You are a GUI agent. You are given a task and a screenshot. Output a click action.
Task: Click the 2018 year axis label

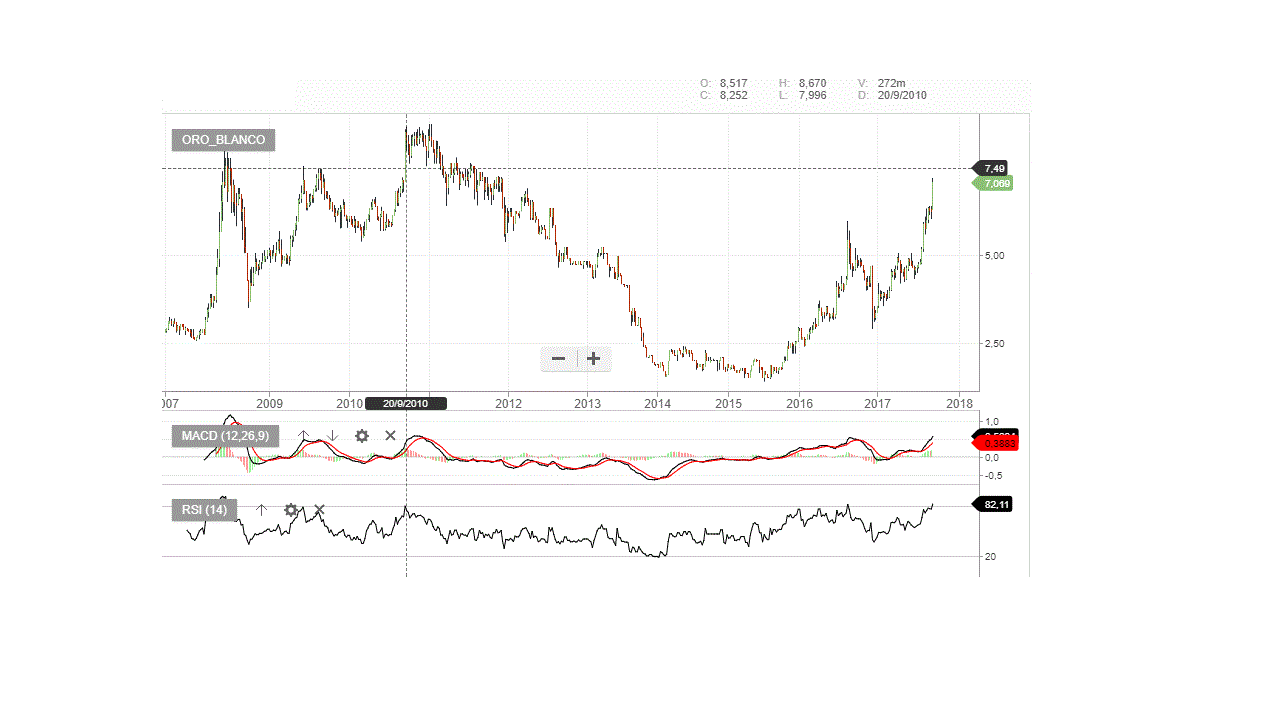[x=959, y=404]
